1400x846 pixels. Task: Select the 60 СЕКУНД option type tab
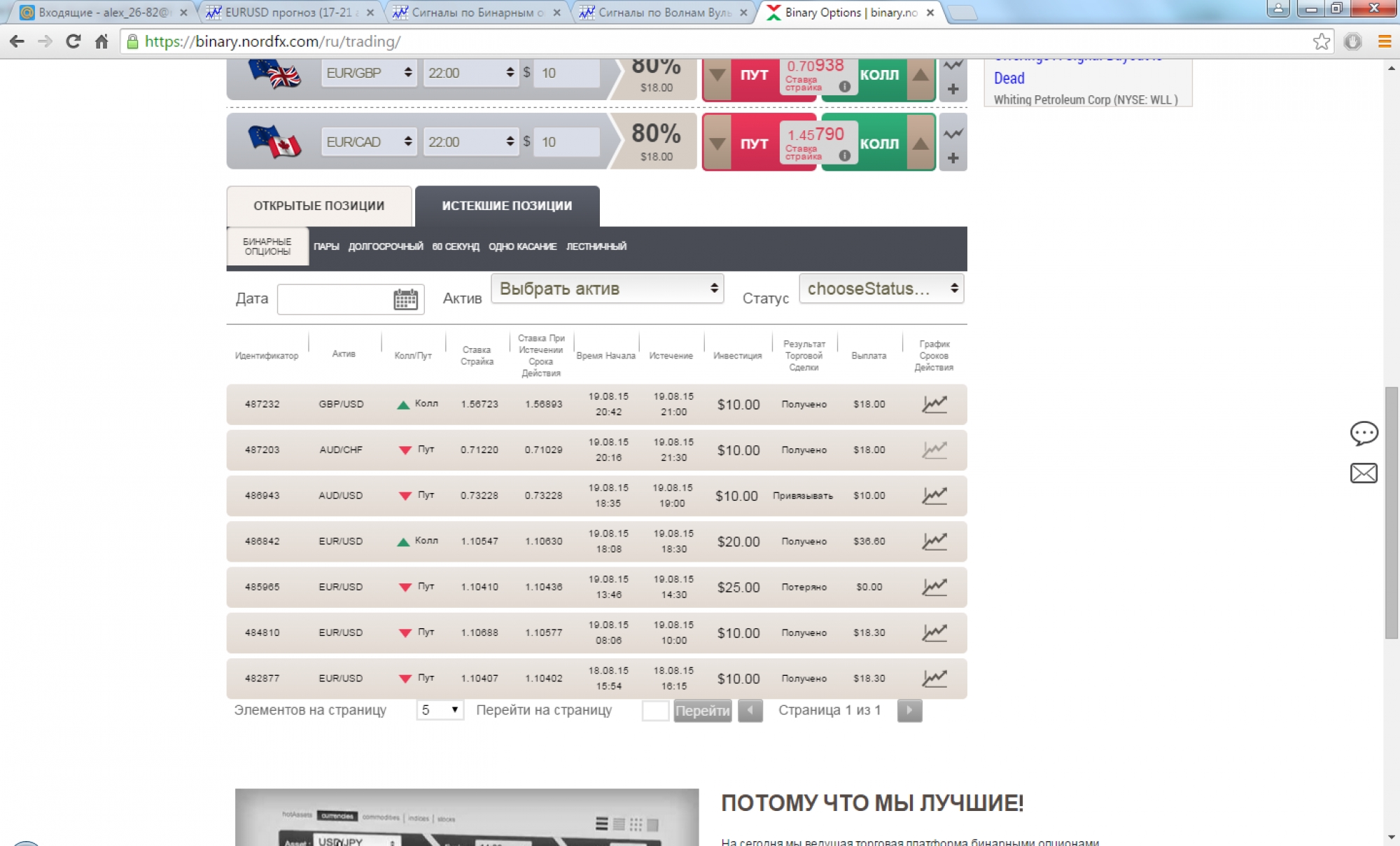pyautogui.click(x=456, y=247)
